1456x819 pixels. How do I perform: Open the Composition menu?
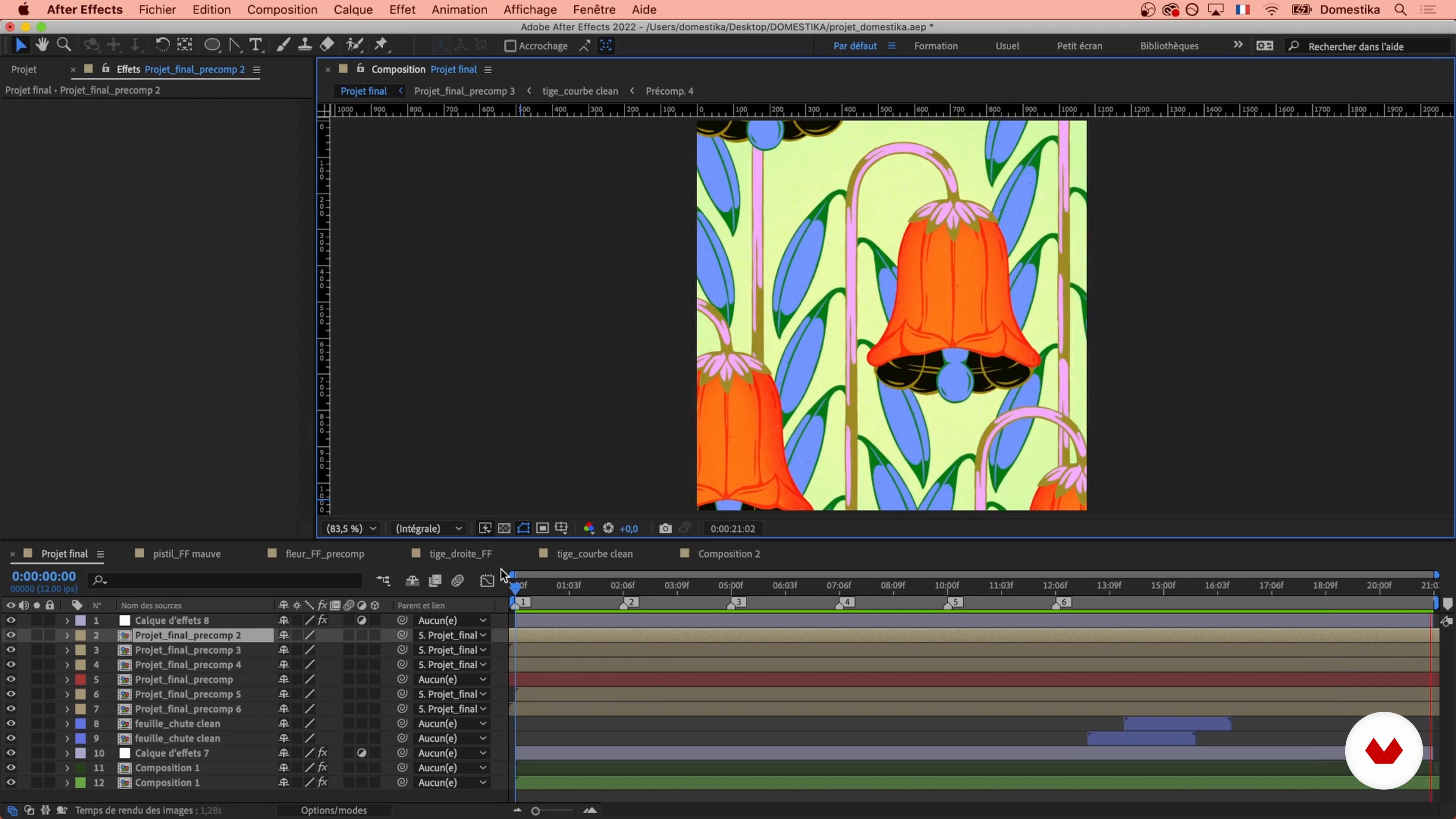point(282,9)
